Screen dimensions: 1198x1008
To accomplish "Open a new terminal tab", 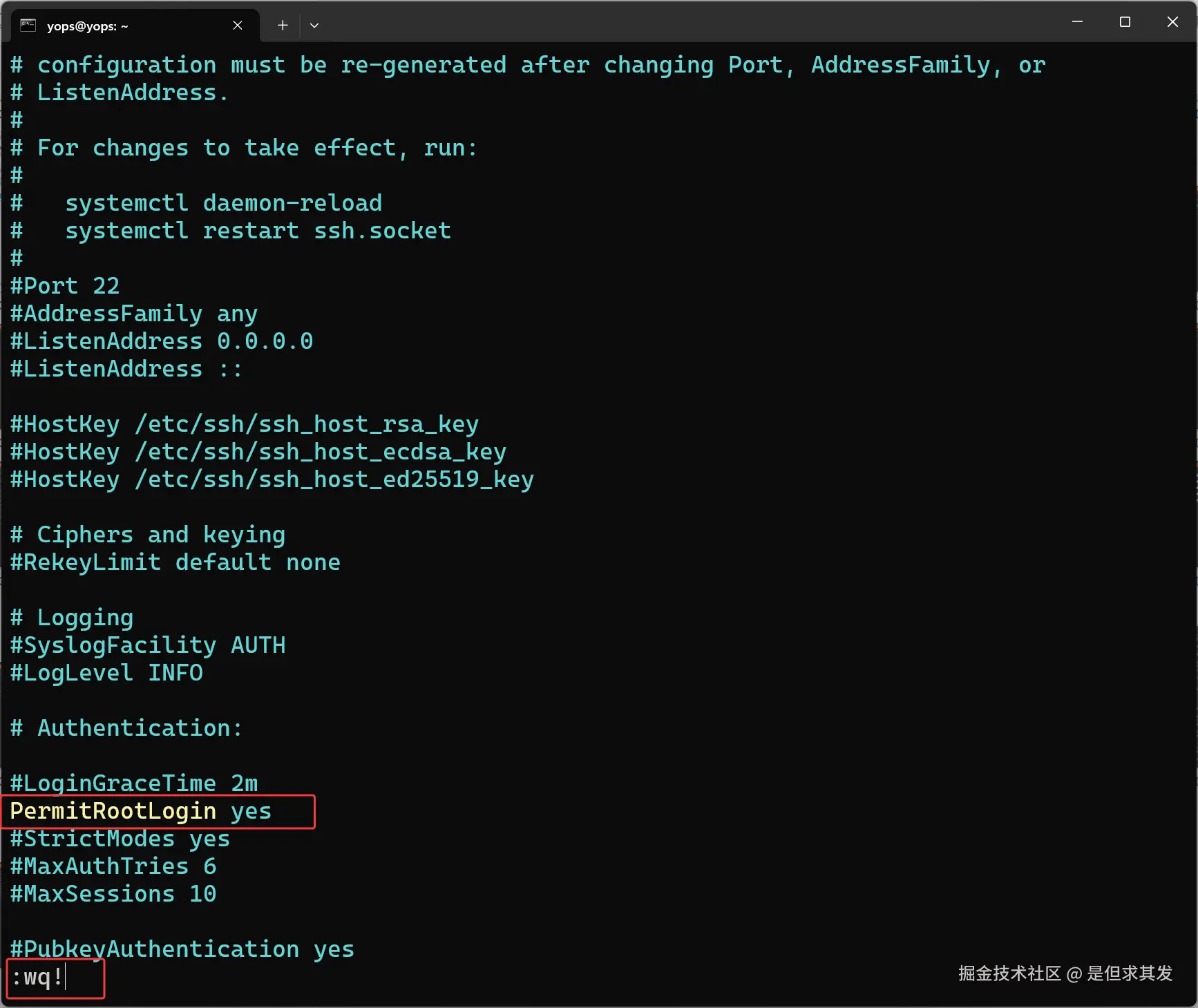I will click(x=282, y=25).
